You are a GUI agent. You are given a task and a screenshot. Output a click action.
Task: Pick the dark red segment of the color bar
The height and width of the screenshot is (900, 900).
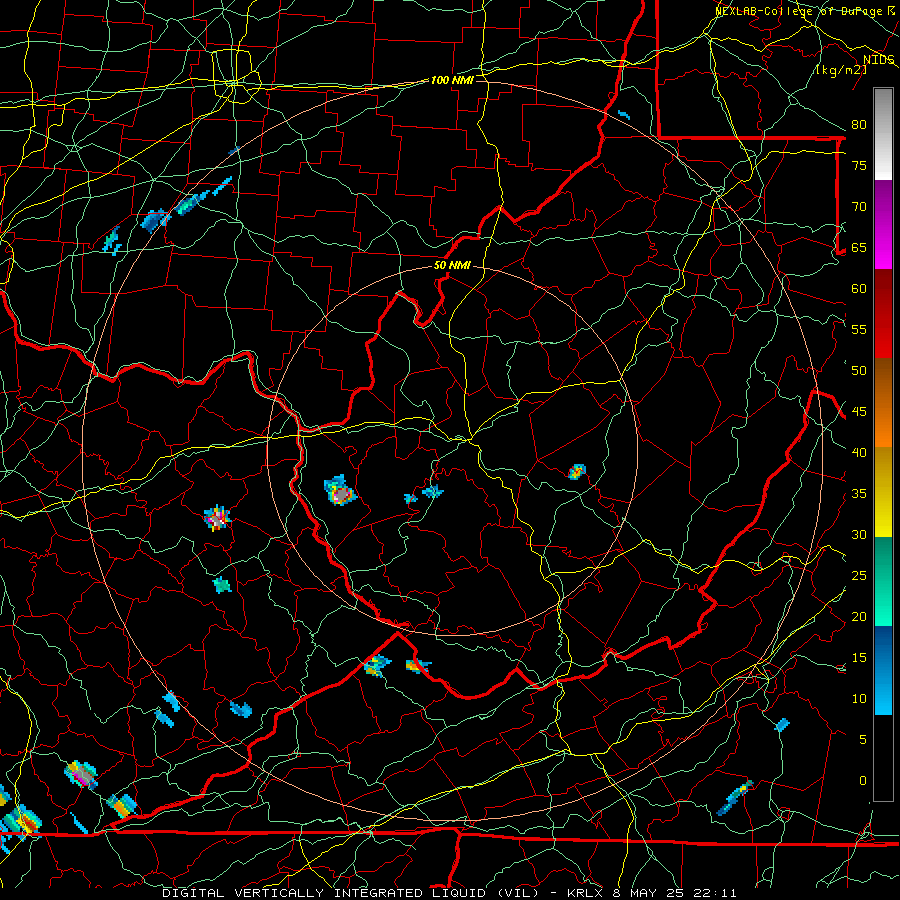pos(883,314)
